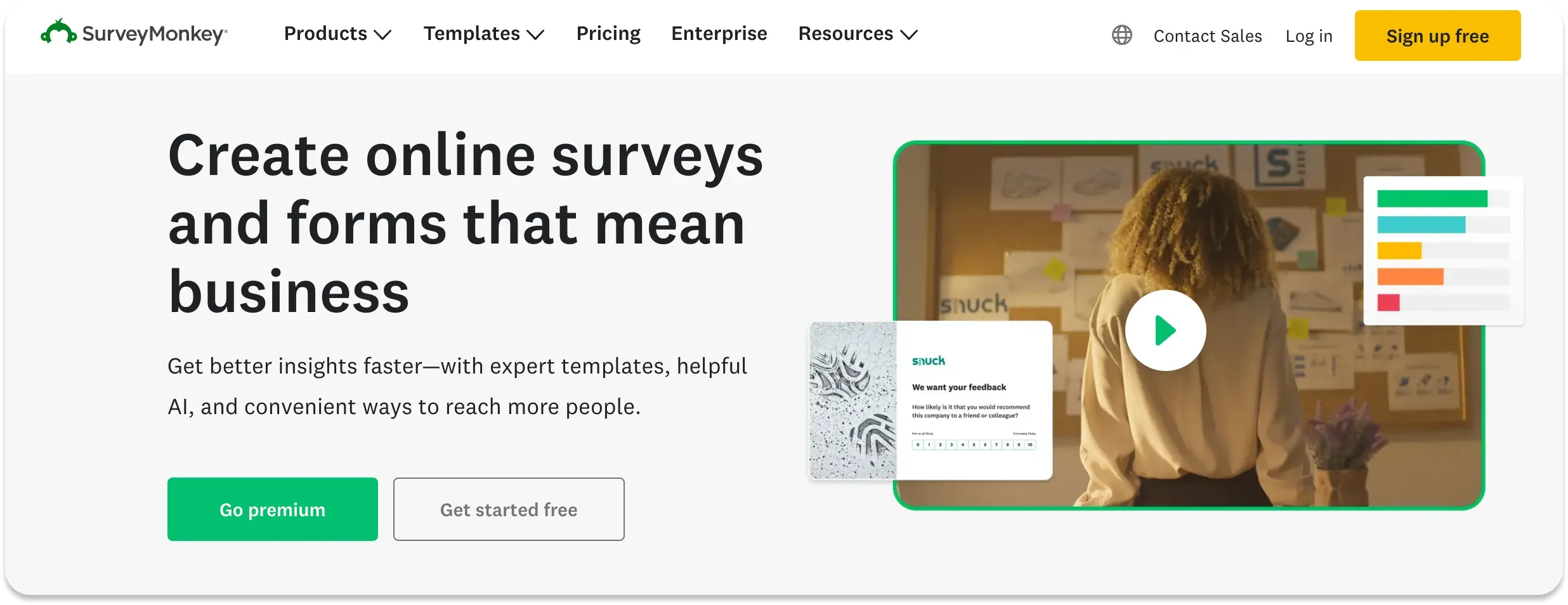1568x605 pixels.
Task: Open the Enterprise page from navigation
Action: pyautogui.click(x=719, y=34)
